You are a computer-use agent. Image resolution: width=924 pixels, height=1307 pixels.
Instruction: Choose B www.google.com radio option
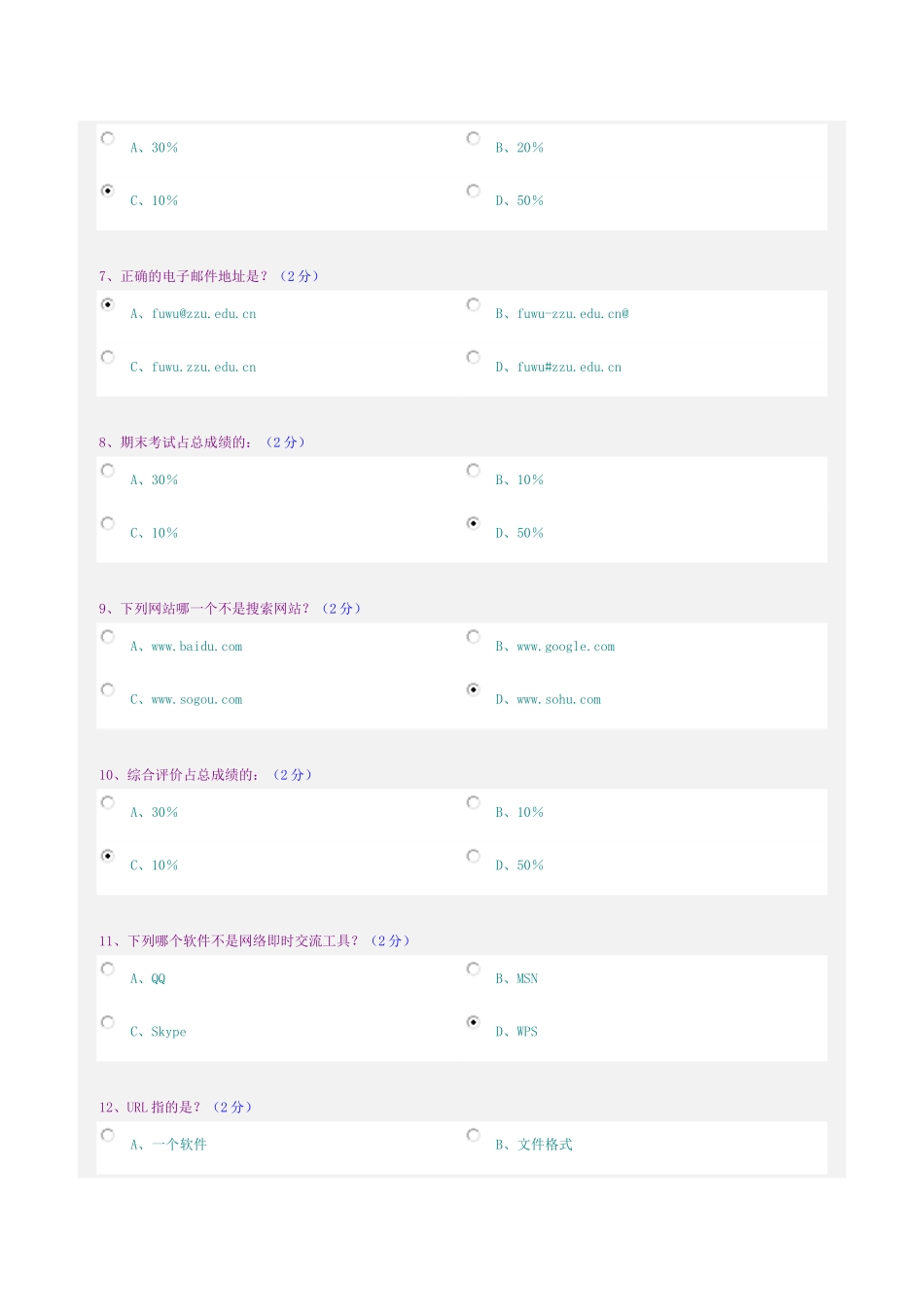pyautogui.click(x=474, y=637)
